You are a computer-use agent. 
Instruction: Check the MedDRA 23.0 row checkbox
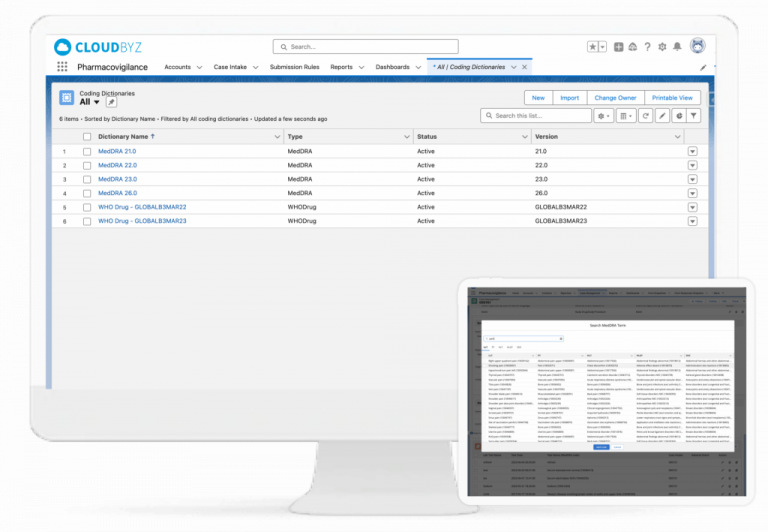(x=87, y=179)
